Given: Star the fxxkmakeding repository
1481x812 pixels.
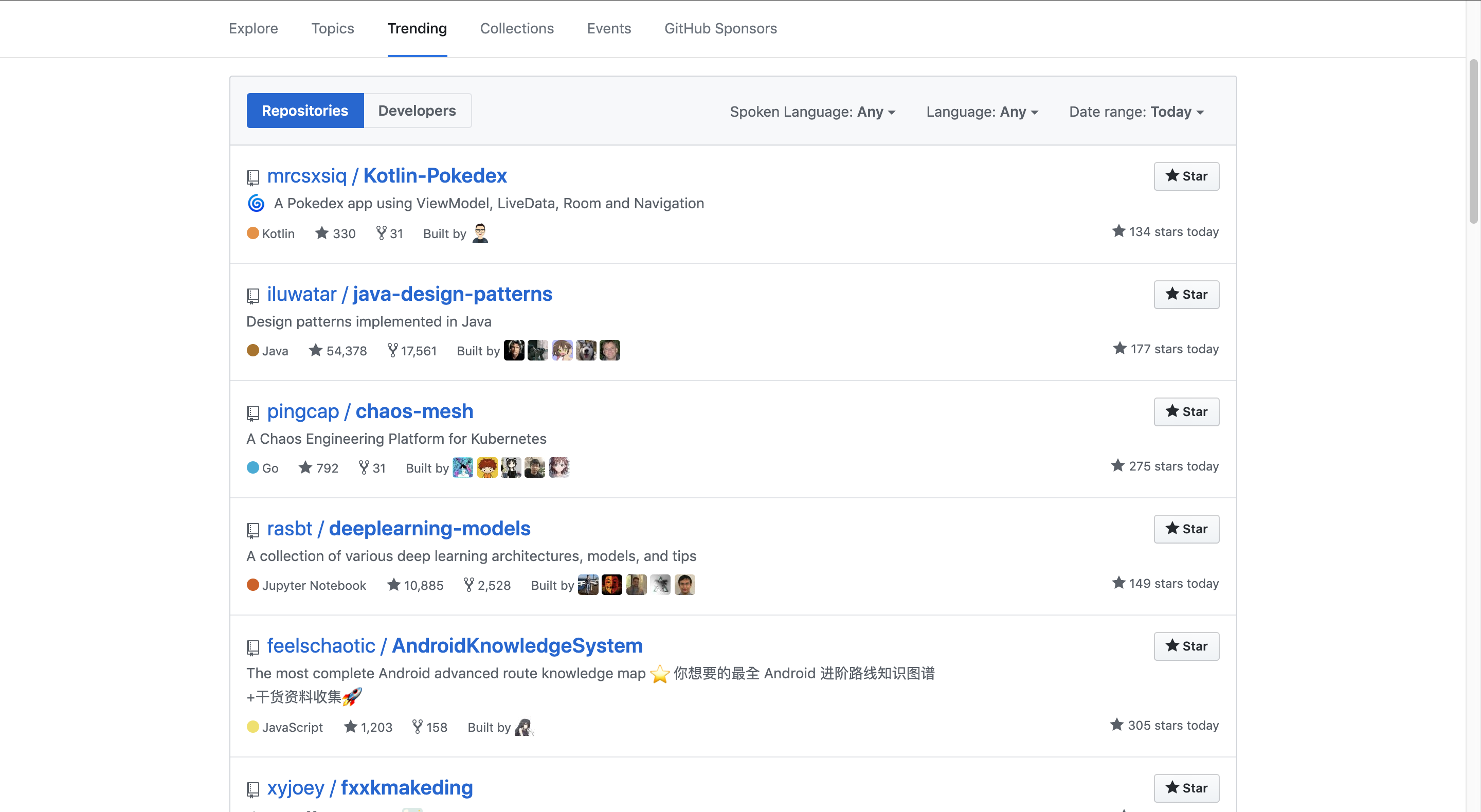Looking at the screenshot, I should pos(1186,788).
